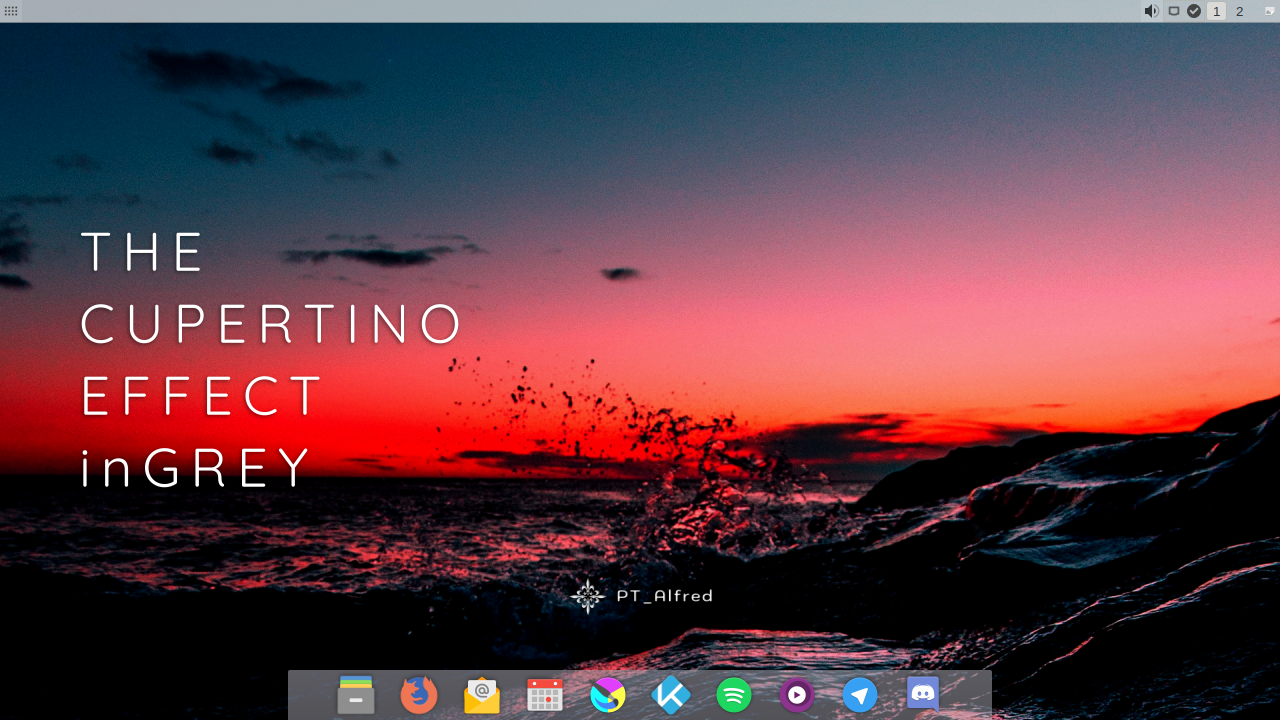Switch to workspace 2
Viewport: 1280px width, 720px height.
(1240, 11)
